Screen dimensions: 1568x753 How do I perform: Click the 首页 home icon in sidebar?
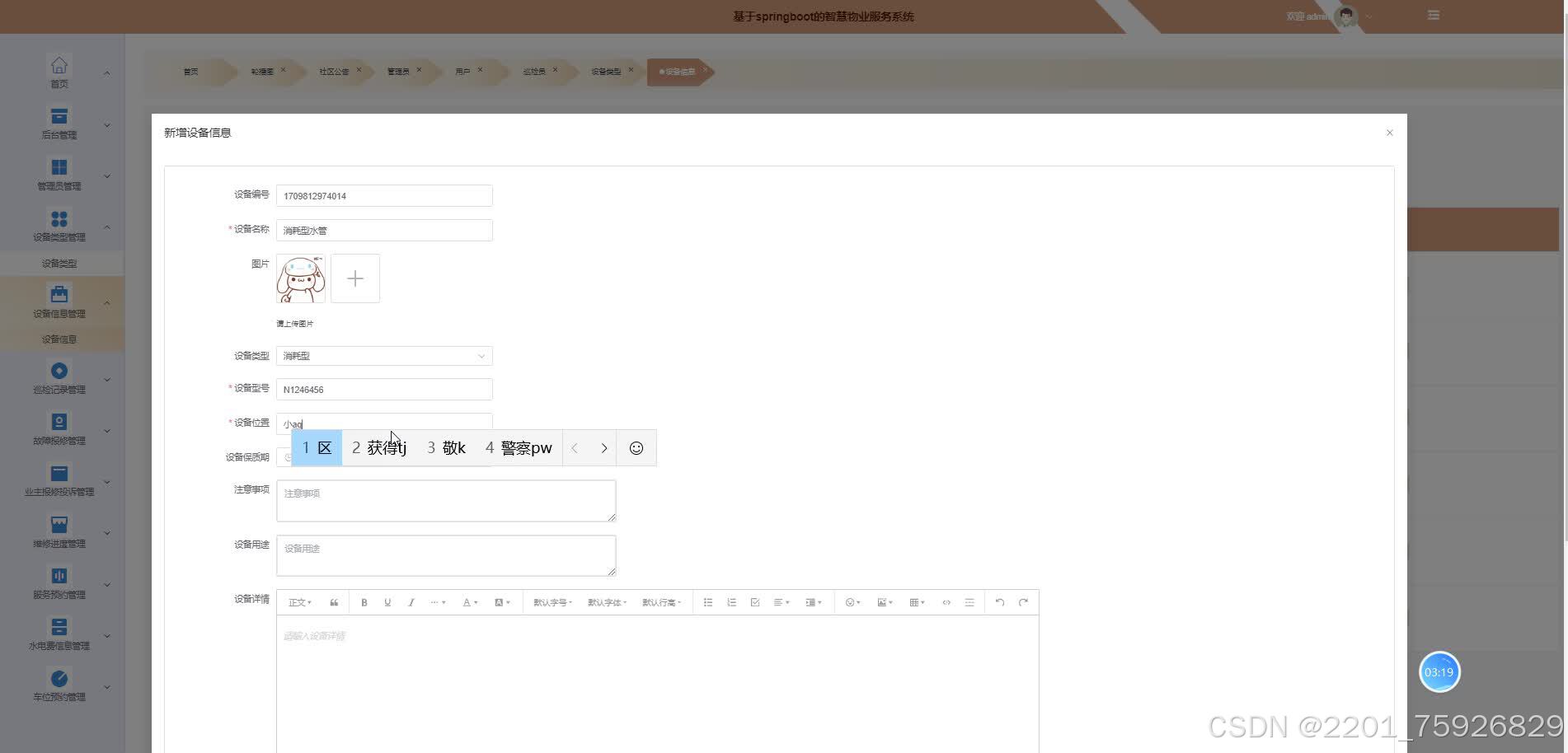(59, 65)
